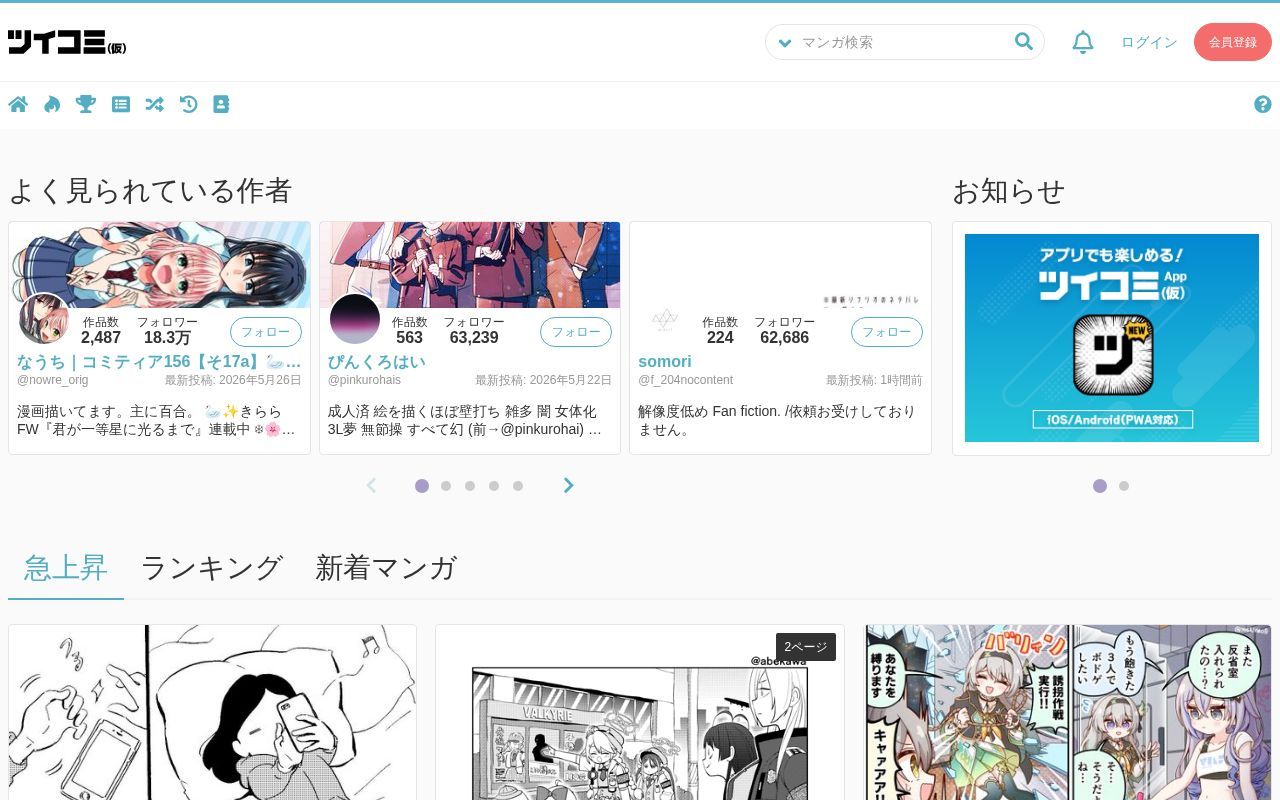Click the Tsuikomi site logo
This screenshot has height=800, width=1280.
click(67, 42)
